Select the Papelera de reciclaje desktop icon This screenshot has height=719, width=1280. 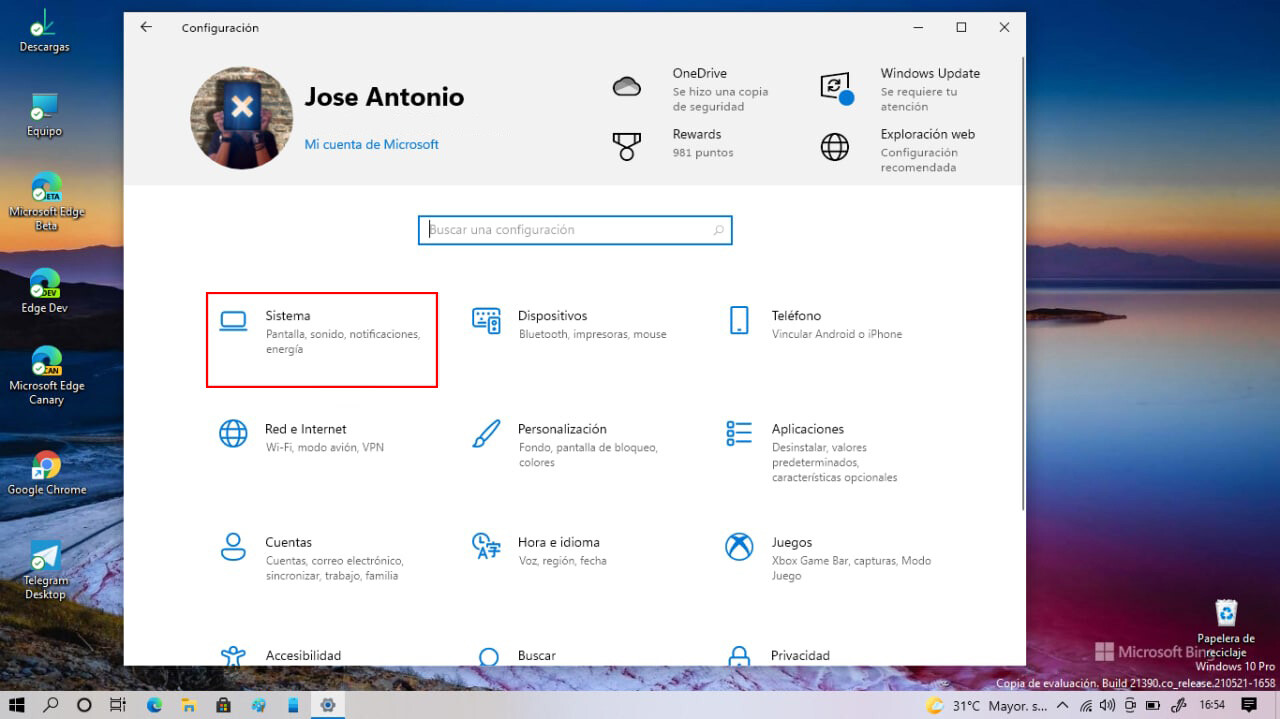(1226, 629)
